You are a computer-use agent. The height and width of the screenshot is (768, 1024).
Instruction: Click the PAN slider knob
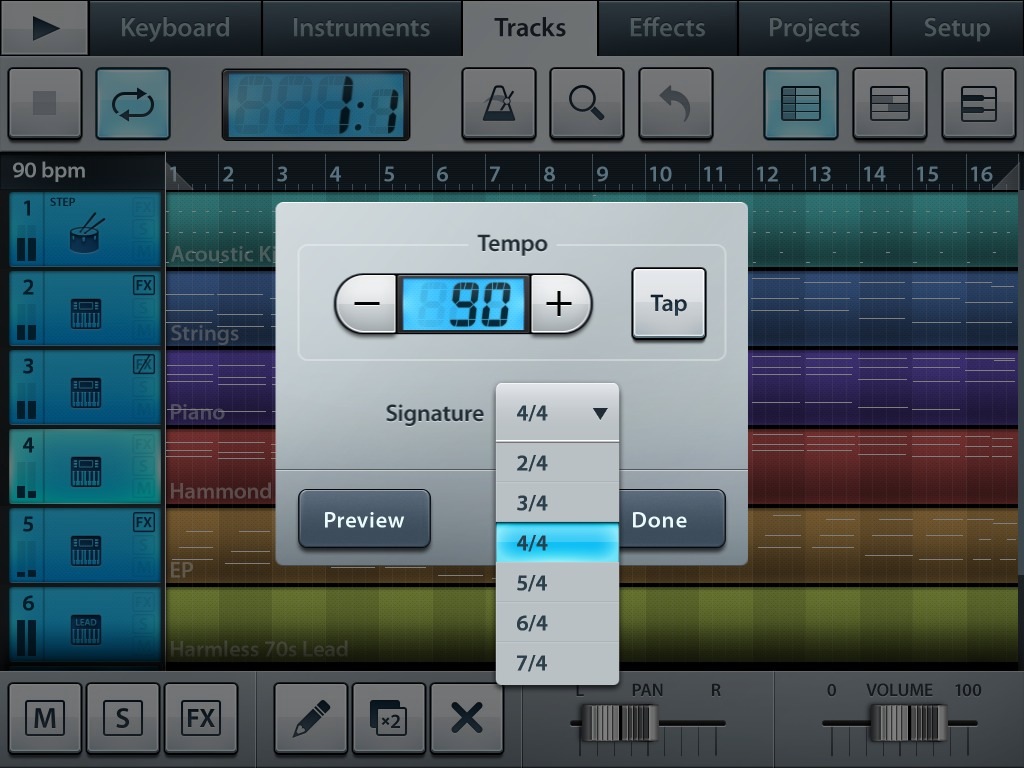pyautogui.click(x=619, y=723)
